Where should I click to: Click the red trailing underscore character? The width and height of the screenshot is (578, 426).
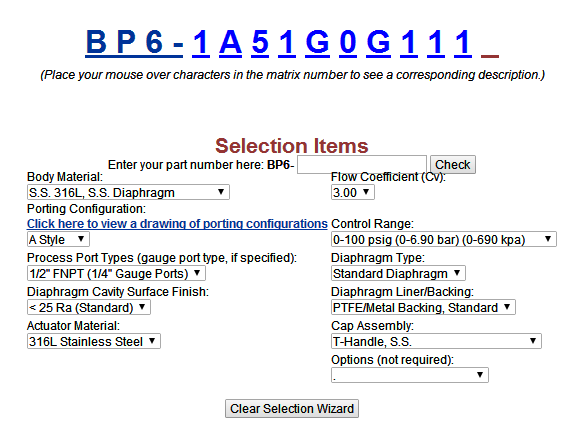(490, 55)
